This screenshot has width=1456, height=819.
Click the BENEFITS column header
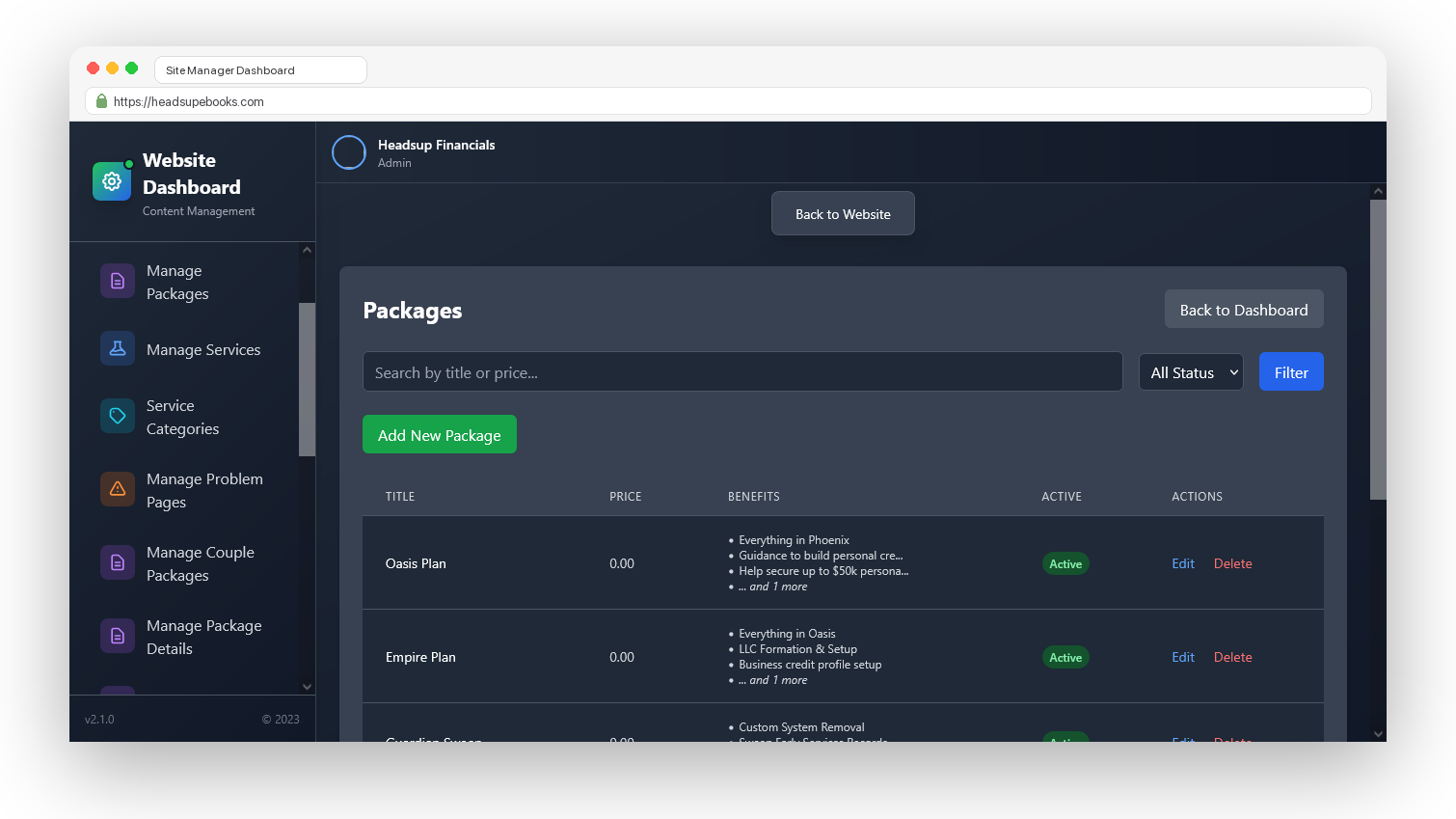[754, 497]
